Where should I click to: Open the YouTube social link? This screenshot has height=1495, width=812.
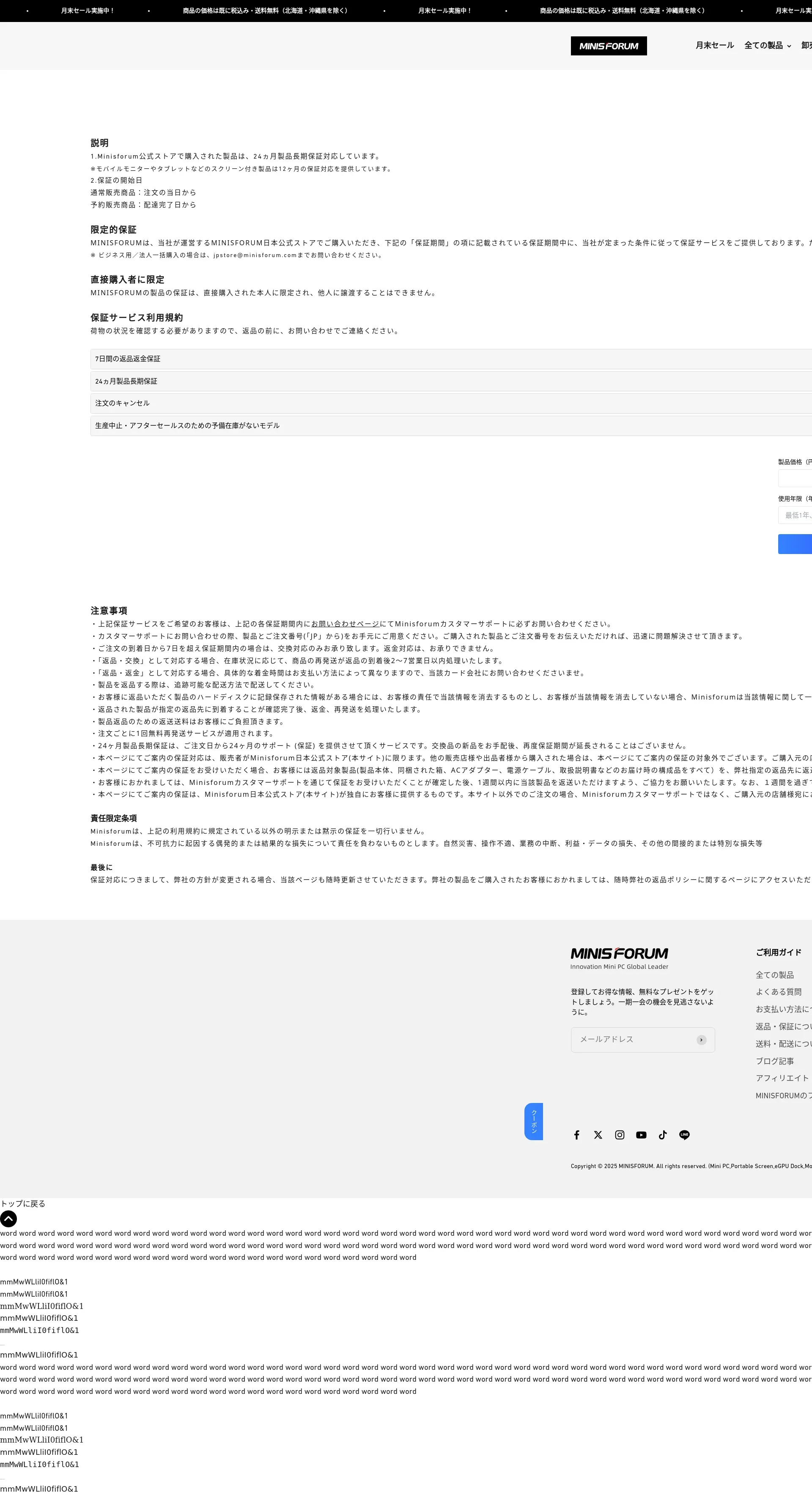point(641,1135)
